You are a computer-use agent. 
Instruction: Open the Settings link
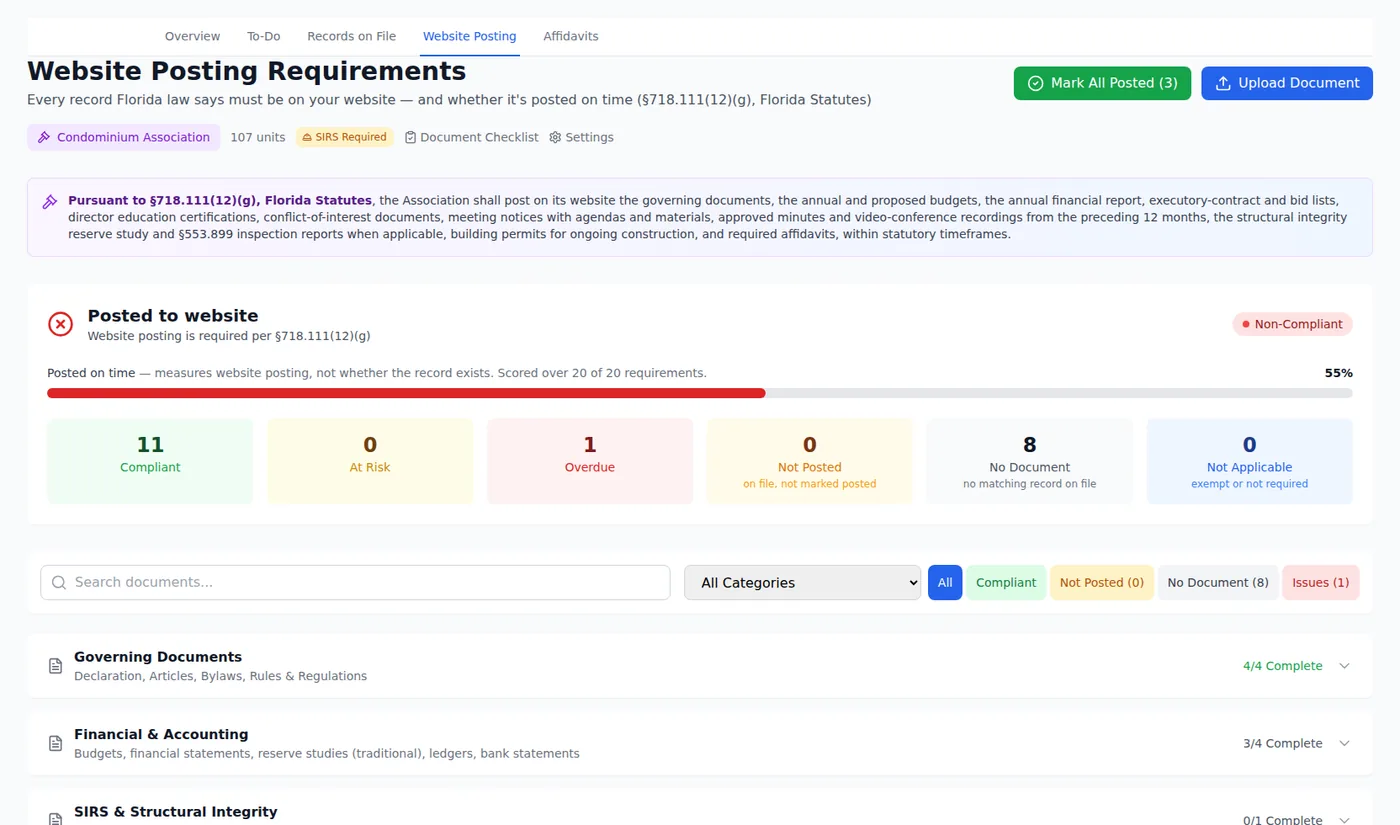[581, 137]
